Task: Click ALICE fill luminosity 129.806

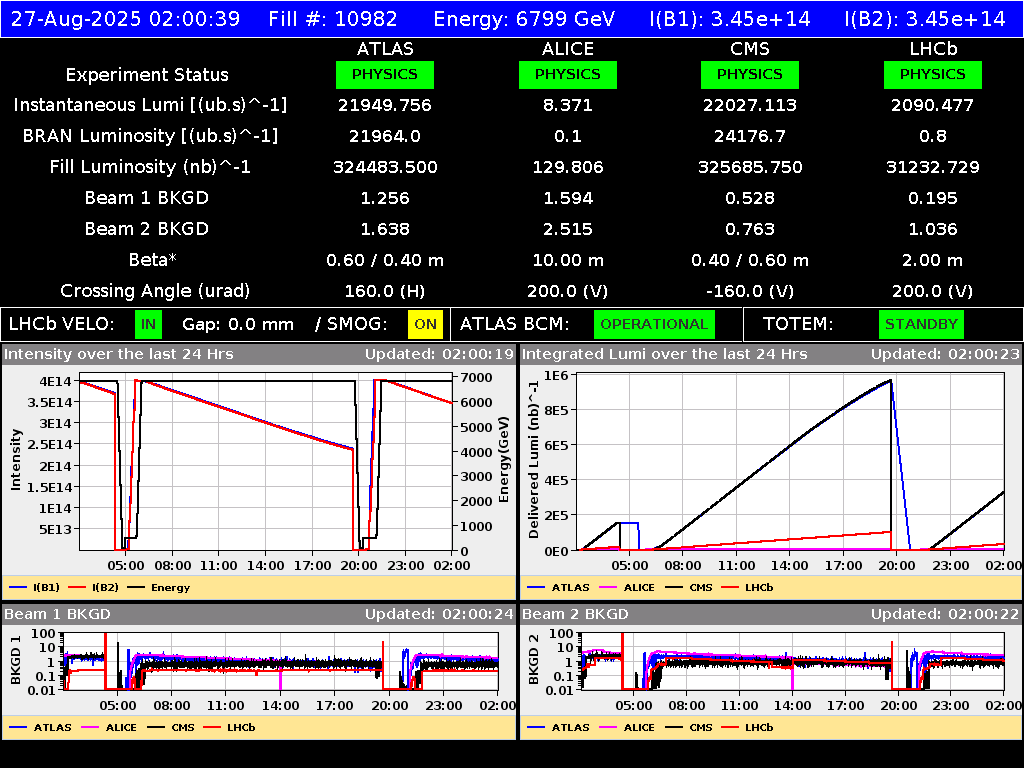Action: [568, 167]
